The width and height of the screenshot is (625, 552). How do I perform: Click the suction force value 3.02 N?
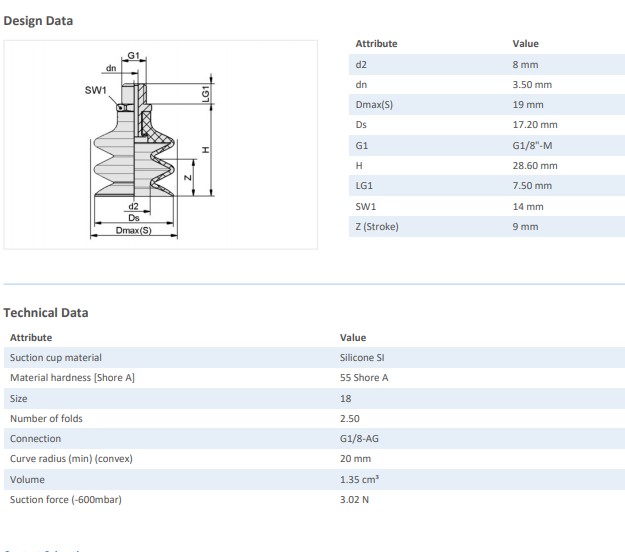(354, 499)
